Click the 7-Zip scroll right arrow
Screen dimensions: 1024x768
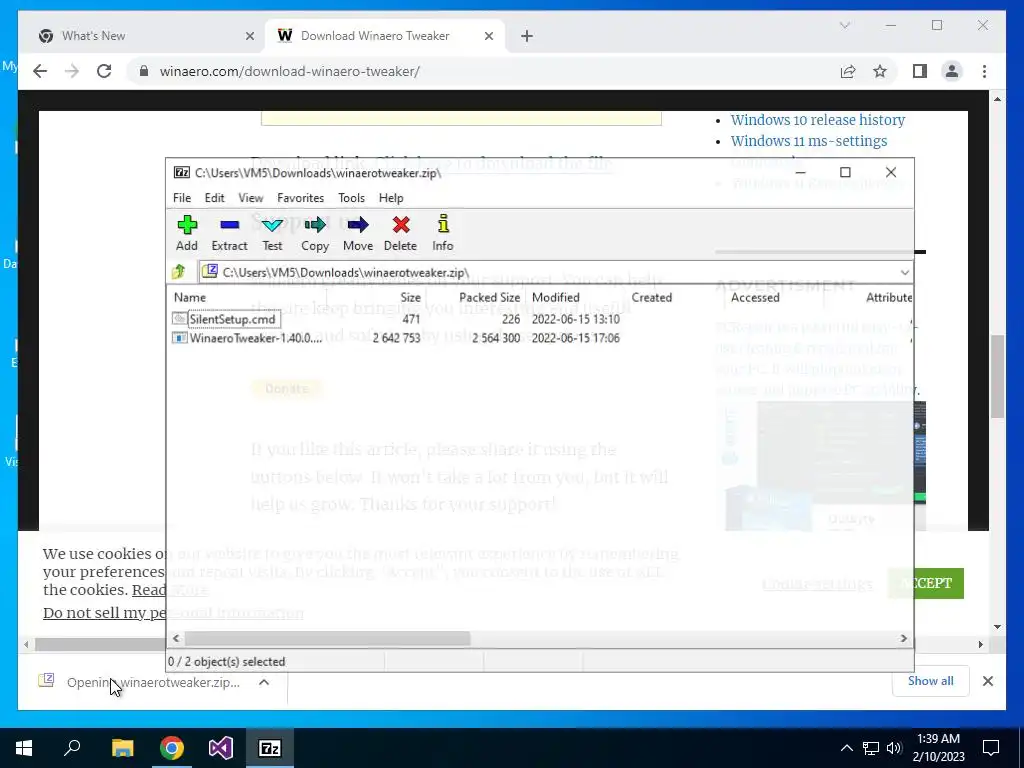904,638
